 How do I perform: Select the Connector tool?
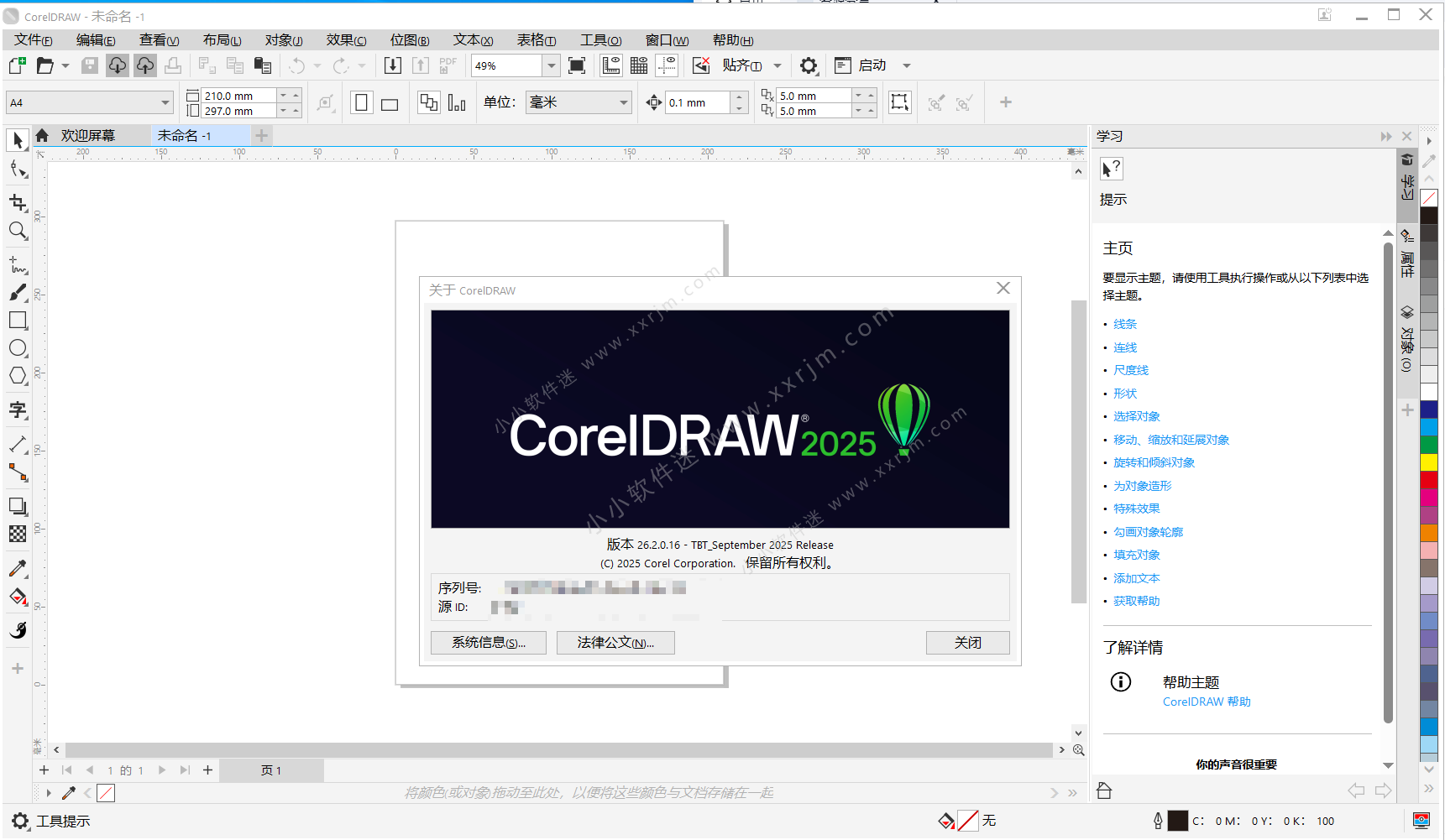tap(18, 472)
